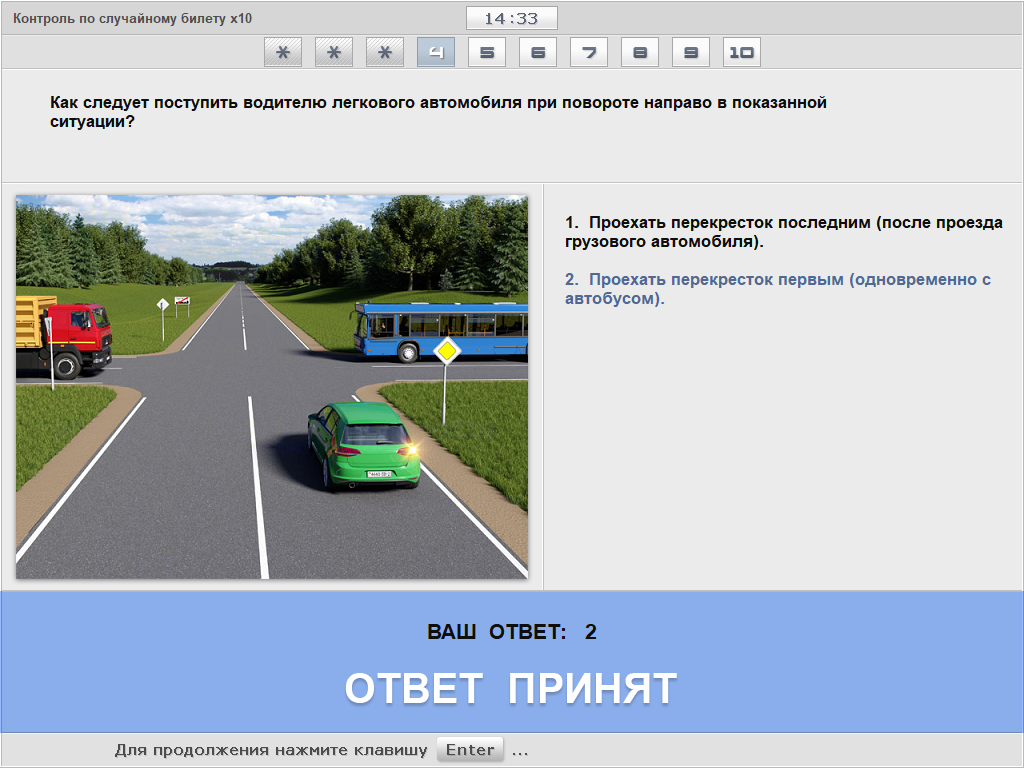Screen dimensions: 1024x768
Task: Select question 7 number button
Action: pos(589,52)
